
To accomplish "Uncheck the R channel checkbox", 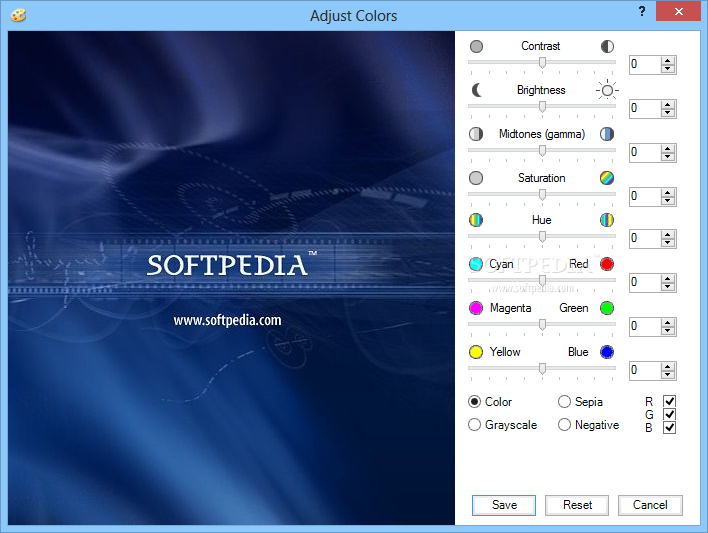I will (x=670, y=401).
